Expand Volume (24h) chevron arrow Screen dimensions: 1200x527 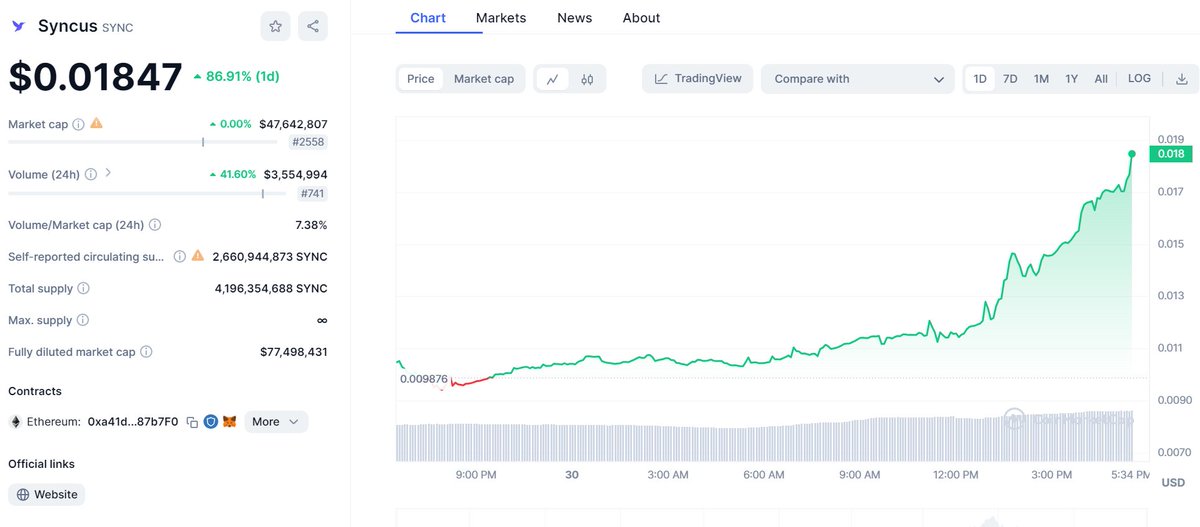click(108, 173)
